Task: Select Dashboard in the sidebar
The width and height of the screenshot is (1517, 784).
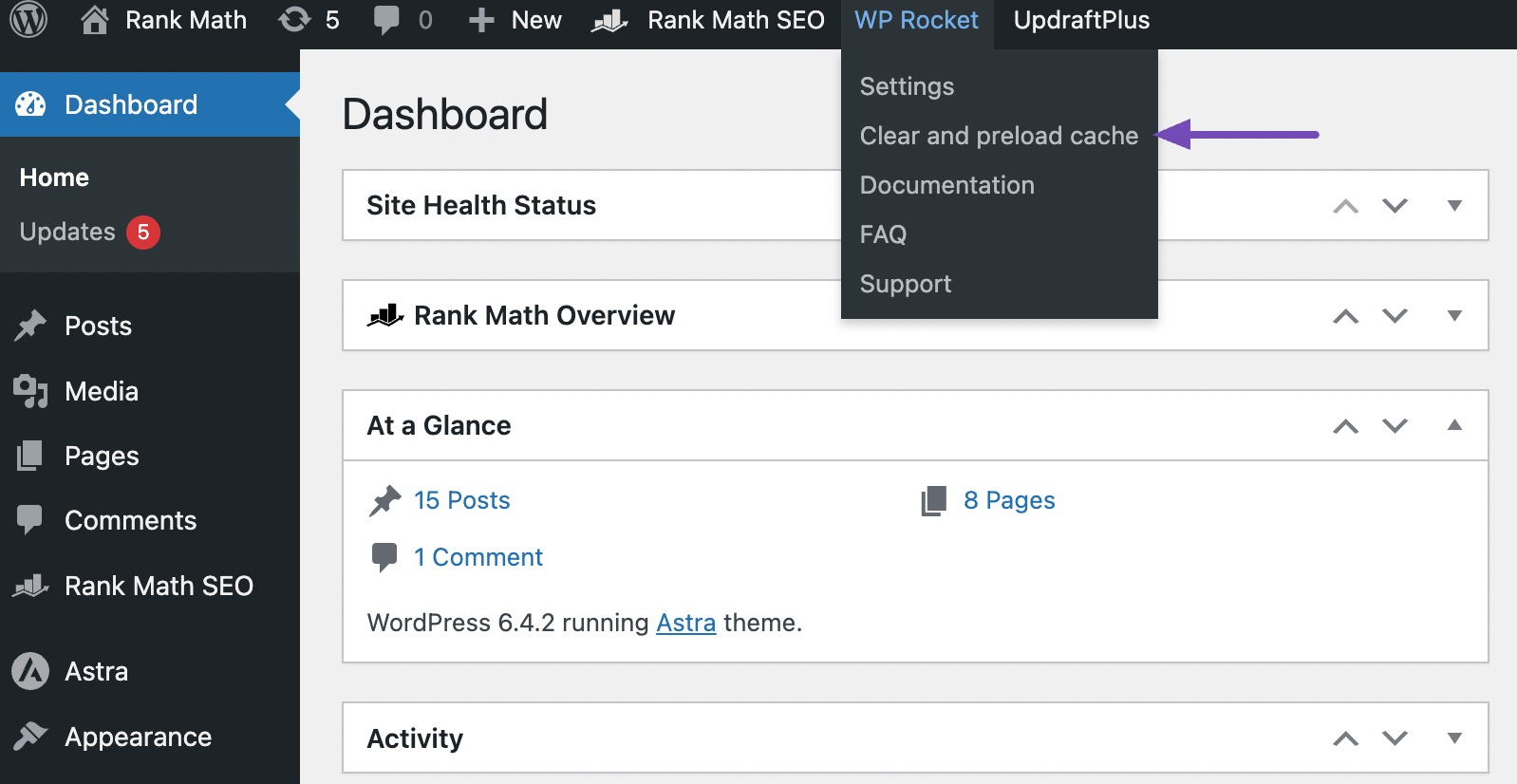Action: click(x=131, y=104)
